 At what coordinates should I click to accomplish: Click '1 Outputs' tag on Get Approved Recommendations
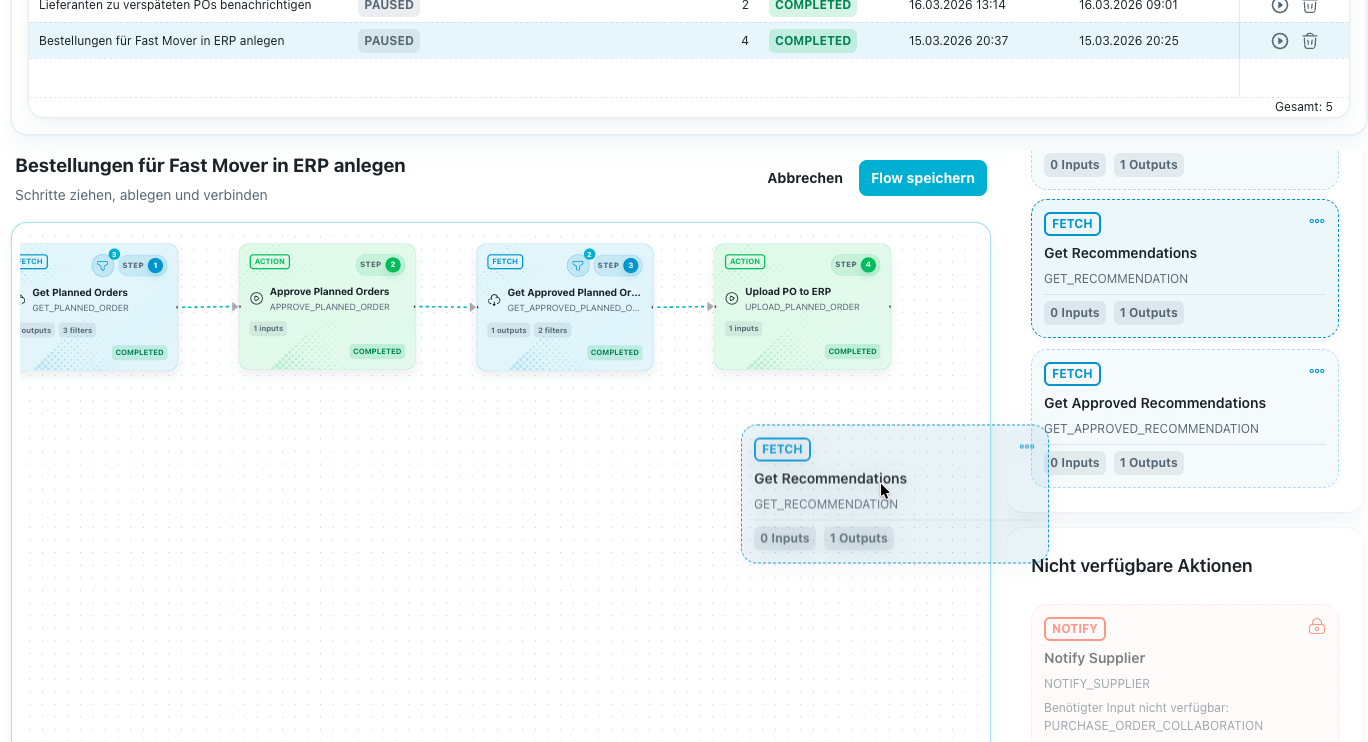1148,463
